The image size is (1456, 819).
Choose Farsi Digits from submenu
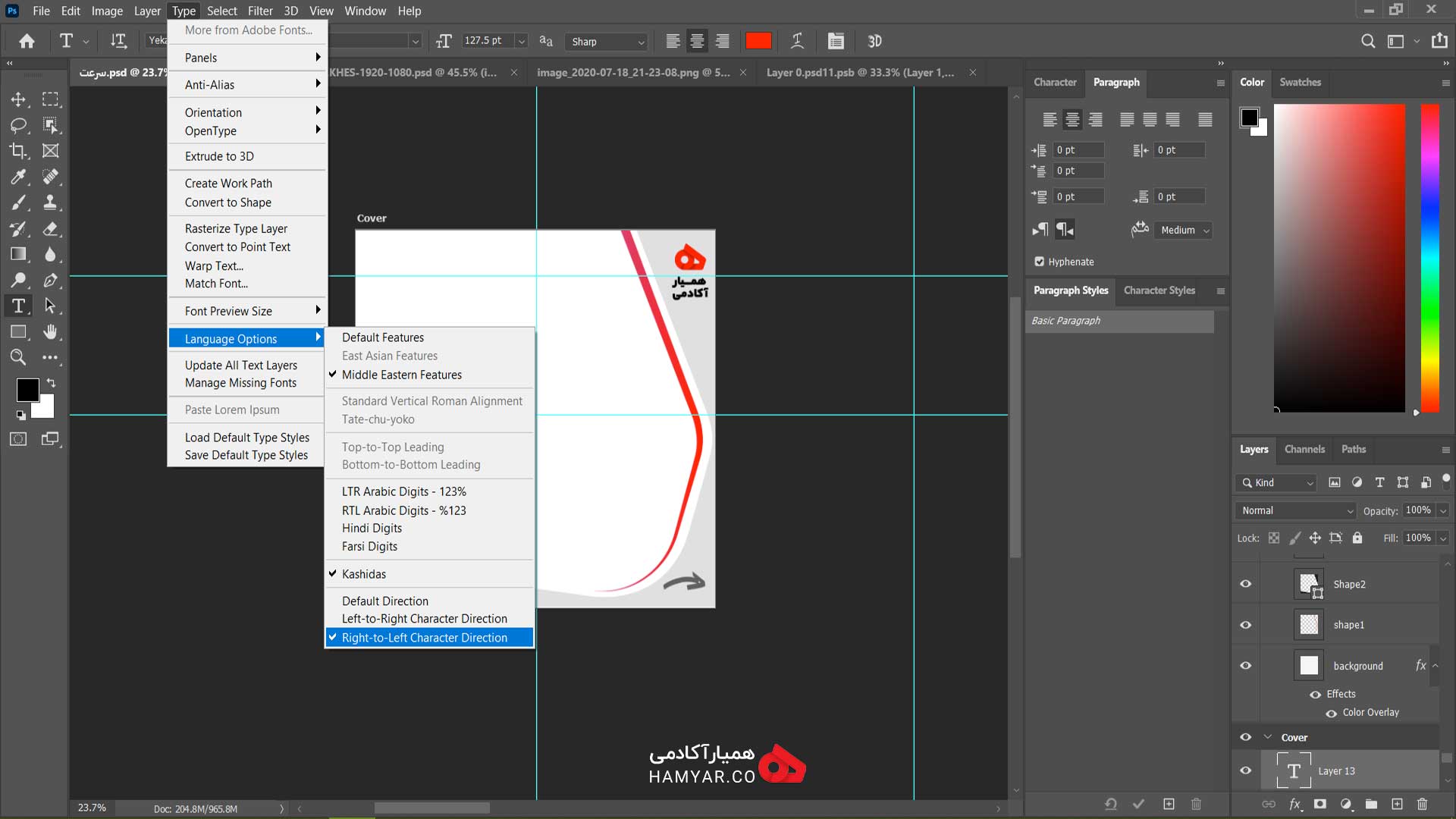[x=369, y=547]
